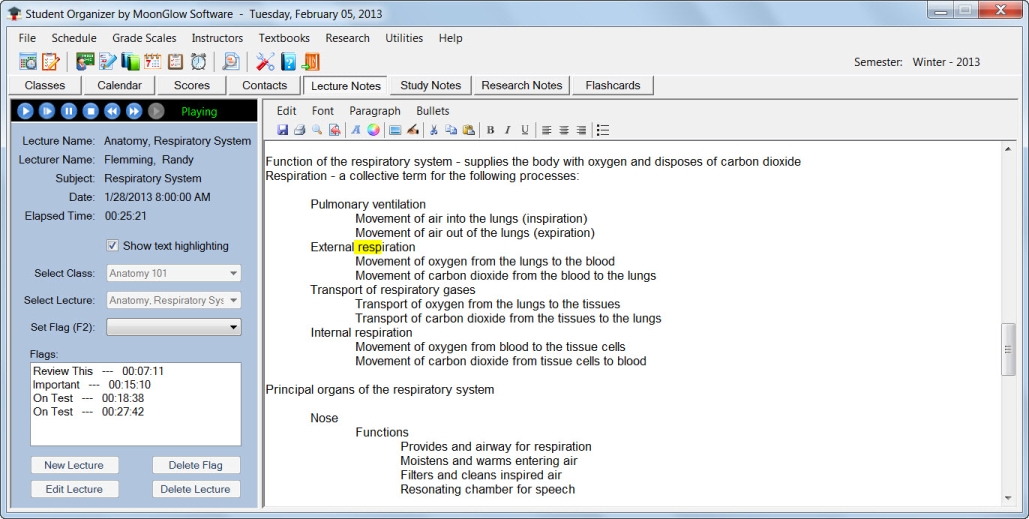The image size is (1029, 519).
Task: Switch to the Classes tab
Action: pyautogui.click(x=45, y=85)
